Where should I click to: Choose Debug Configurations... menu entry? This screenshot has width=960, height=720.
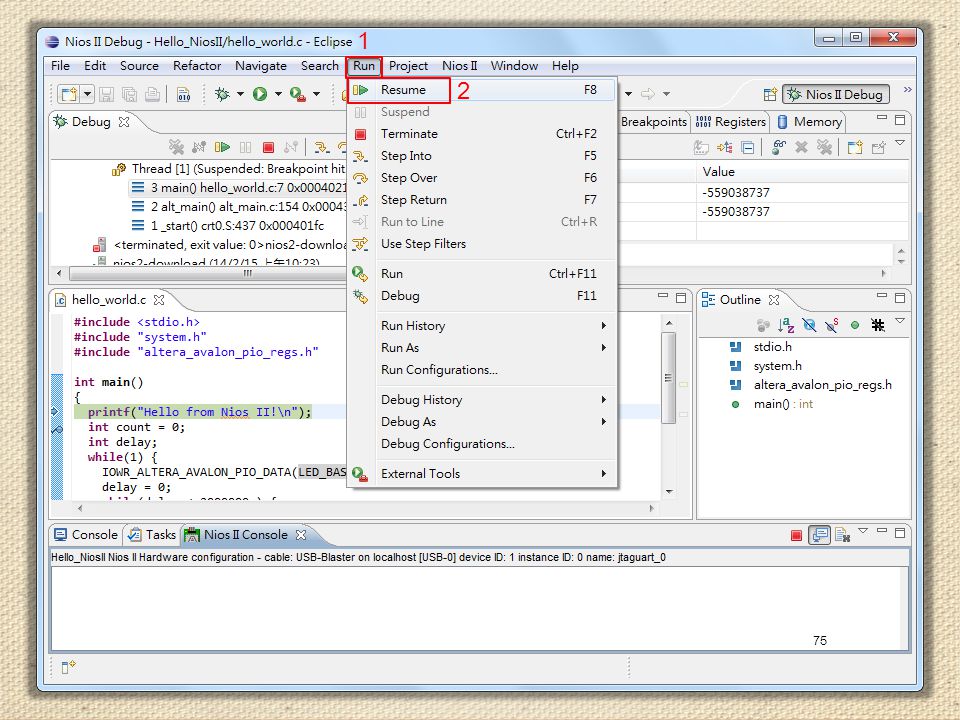click(480, 444)
